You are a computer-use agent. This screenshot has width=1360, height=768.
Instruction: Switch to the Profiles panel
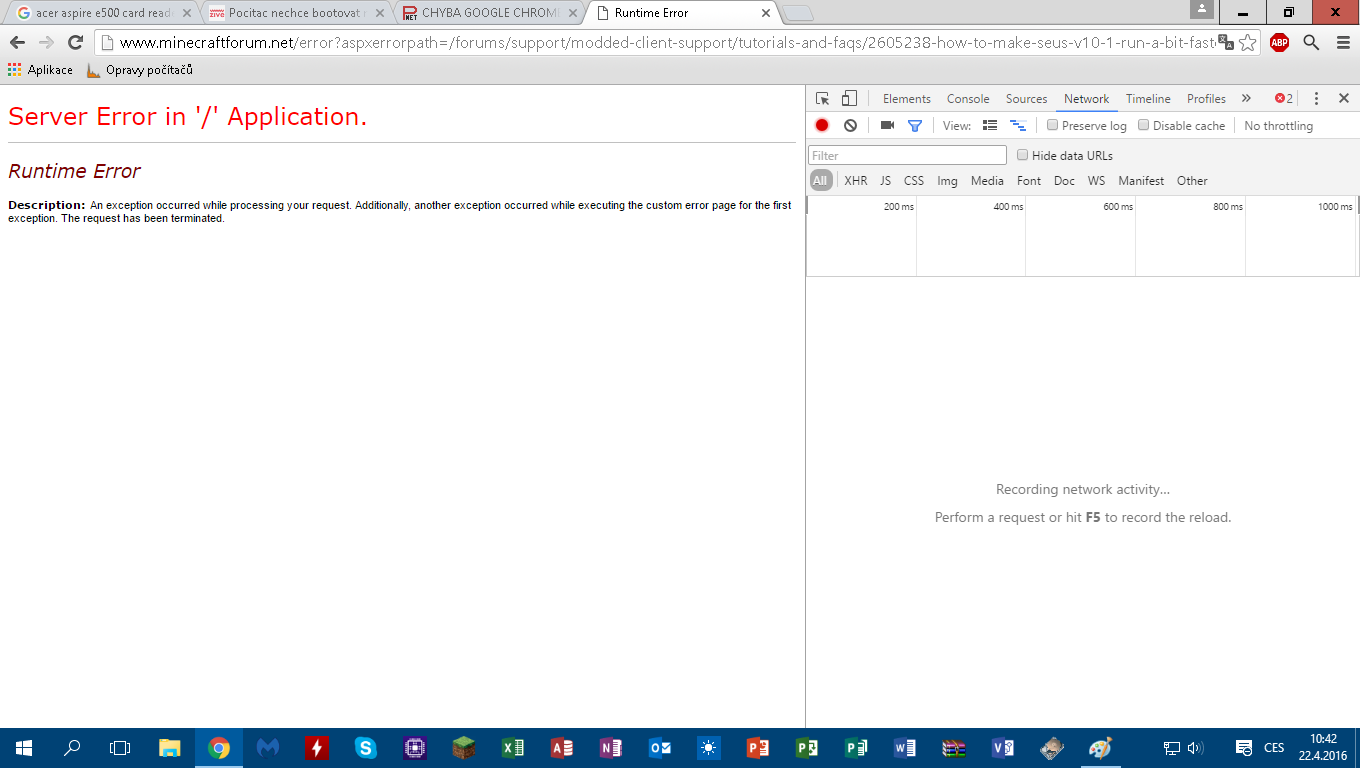pyautogui.click(x=1207, y=99)
